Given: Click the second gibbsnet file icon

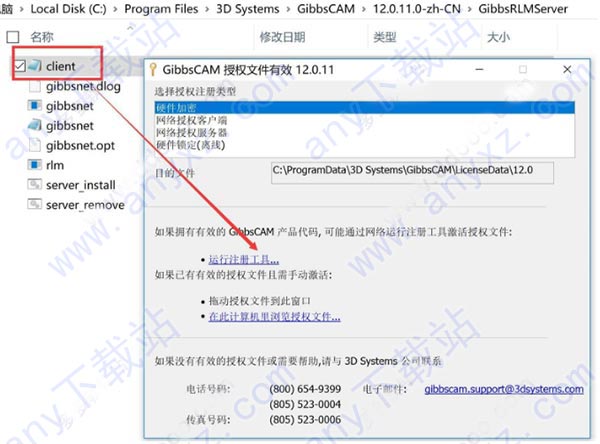Looking at the screenshot, I should pos(34,125).
